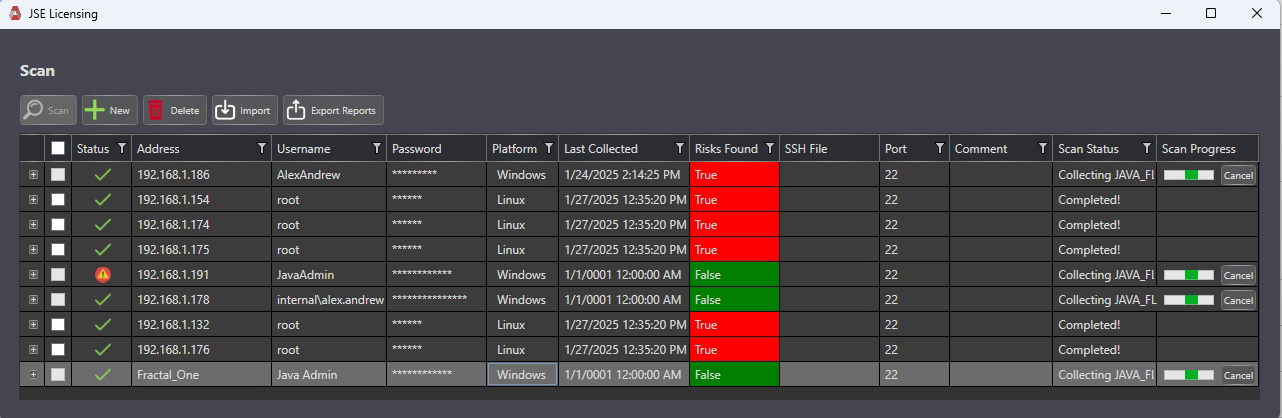Screen dimensions: 1282x418
Task: Expand row details for 192.168.1.176
Action: [33, 350]
